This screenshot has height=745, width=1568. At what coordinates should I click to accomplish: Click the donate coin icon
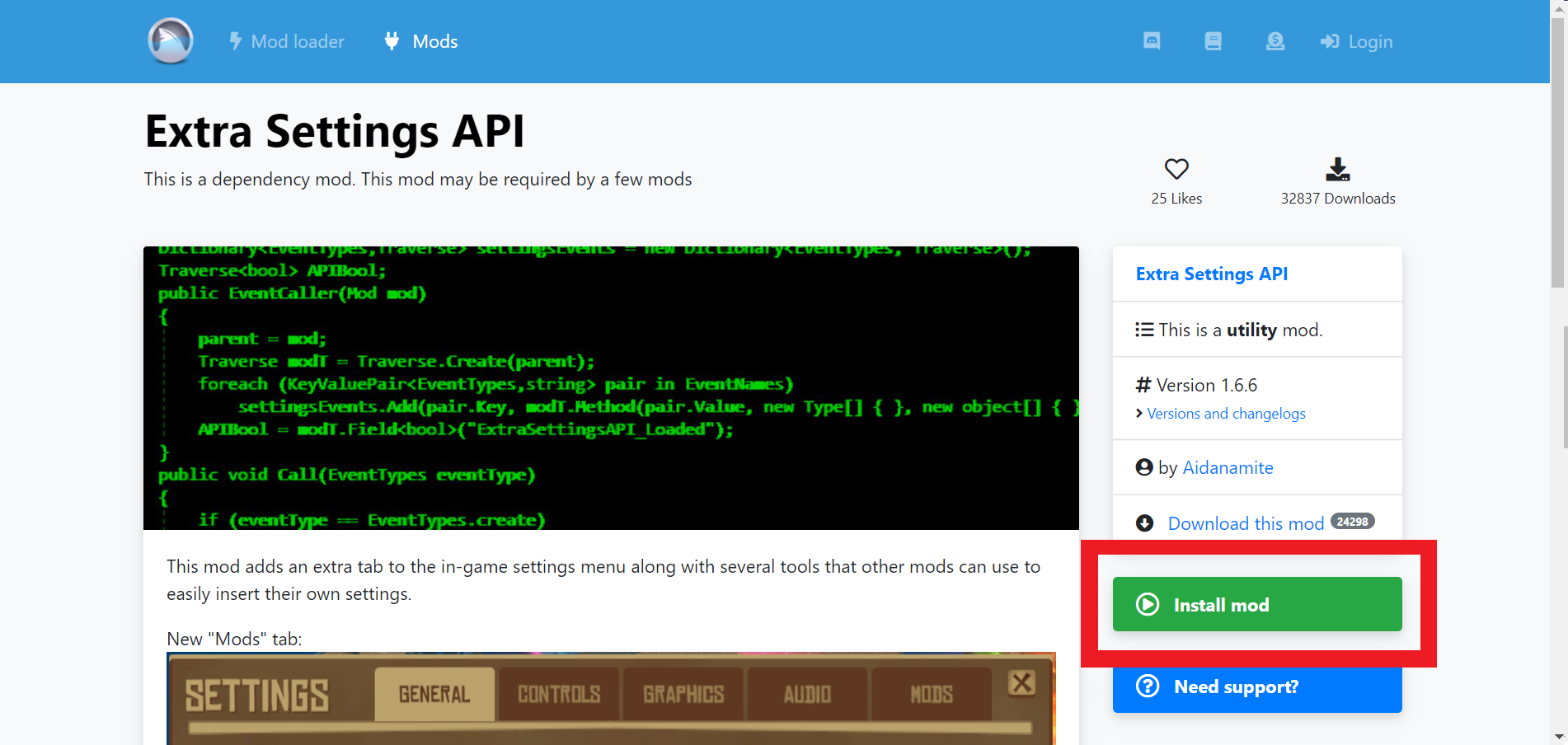1275,41
